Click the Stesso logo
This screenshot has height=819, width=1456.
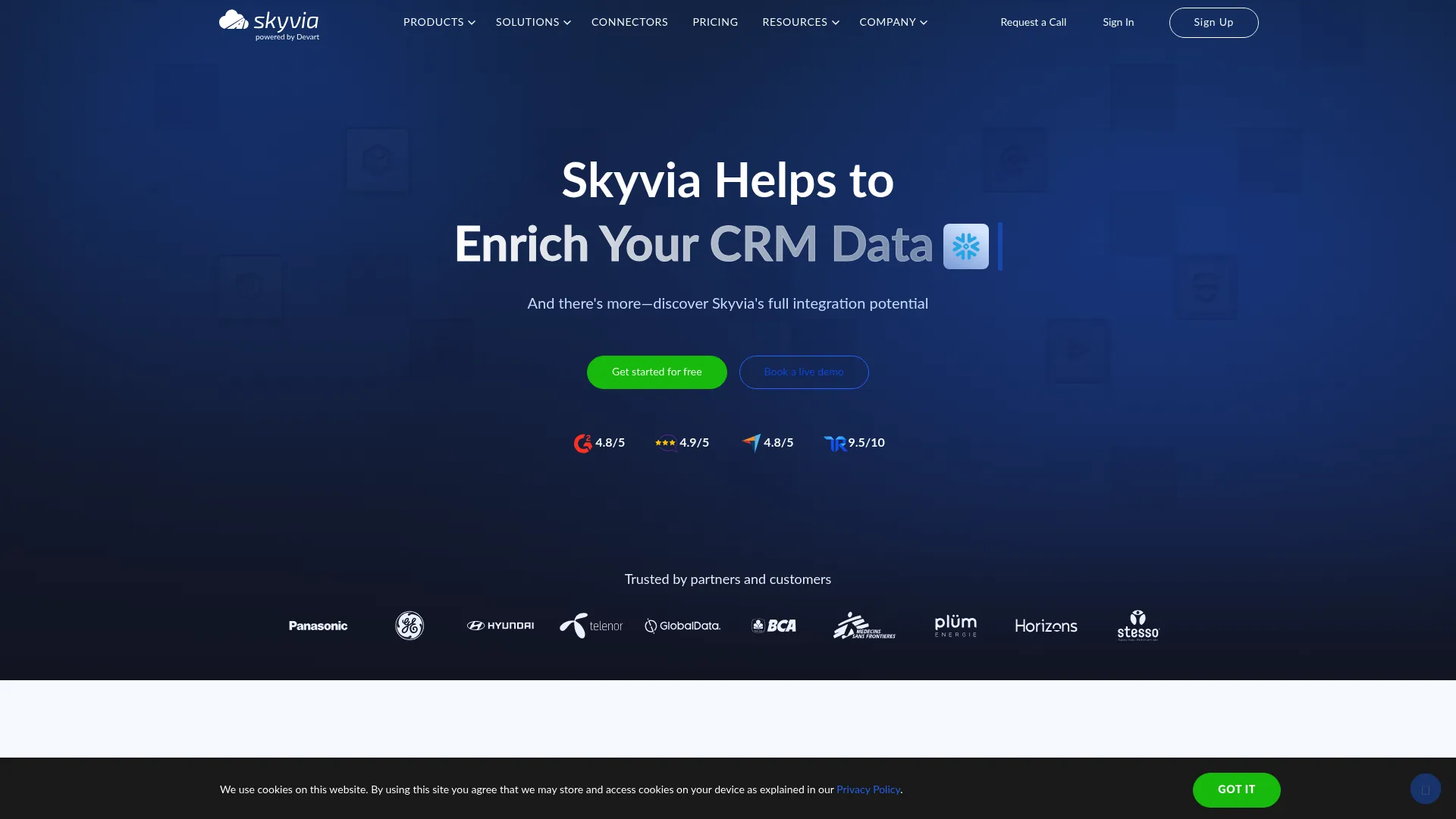pyautogui.click(x=1138, y=626)
